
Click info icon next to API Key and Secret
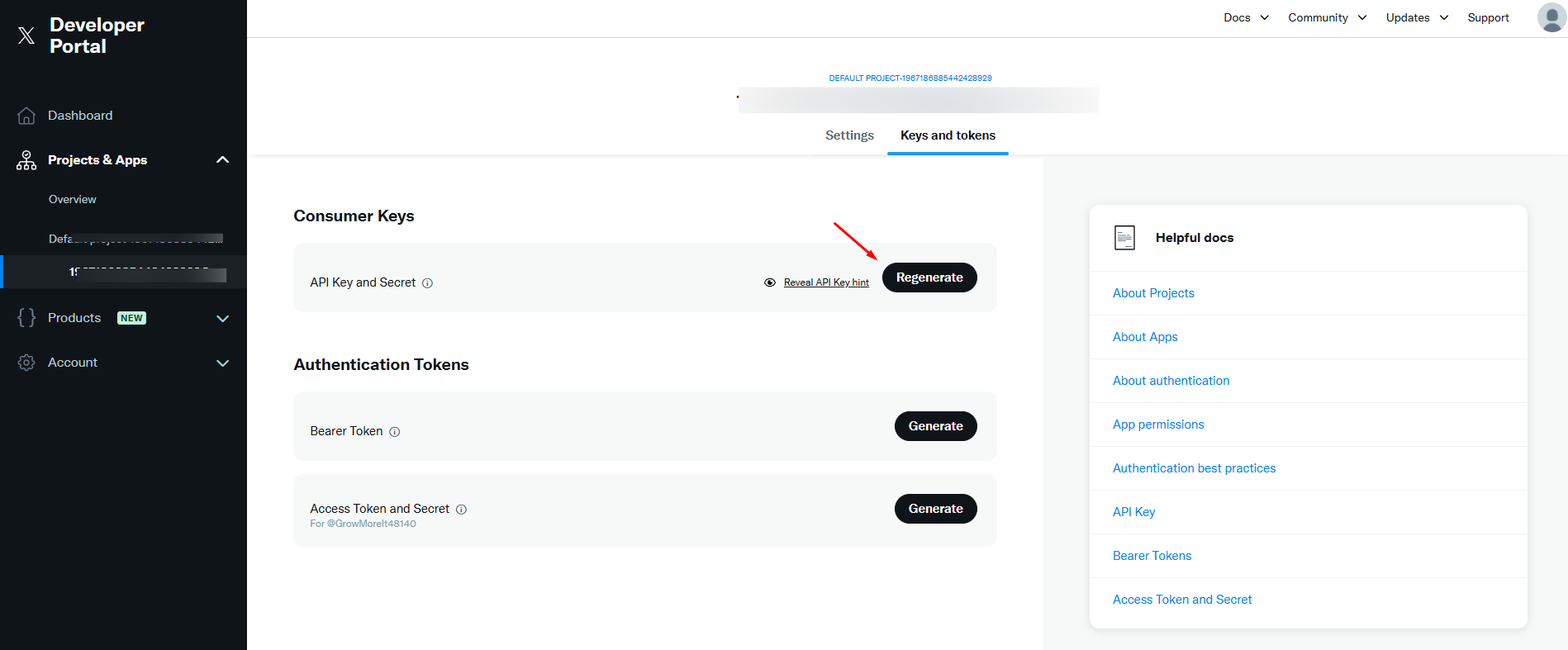click(x=427, y=283)
